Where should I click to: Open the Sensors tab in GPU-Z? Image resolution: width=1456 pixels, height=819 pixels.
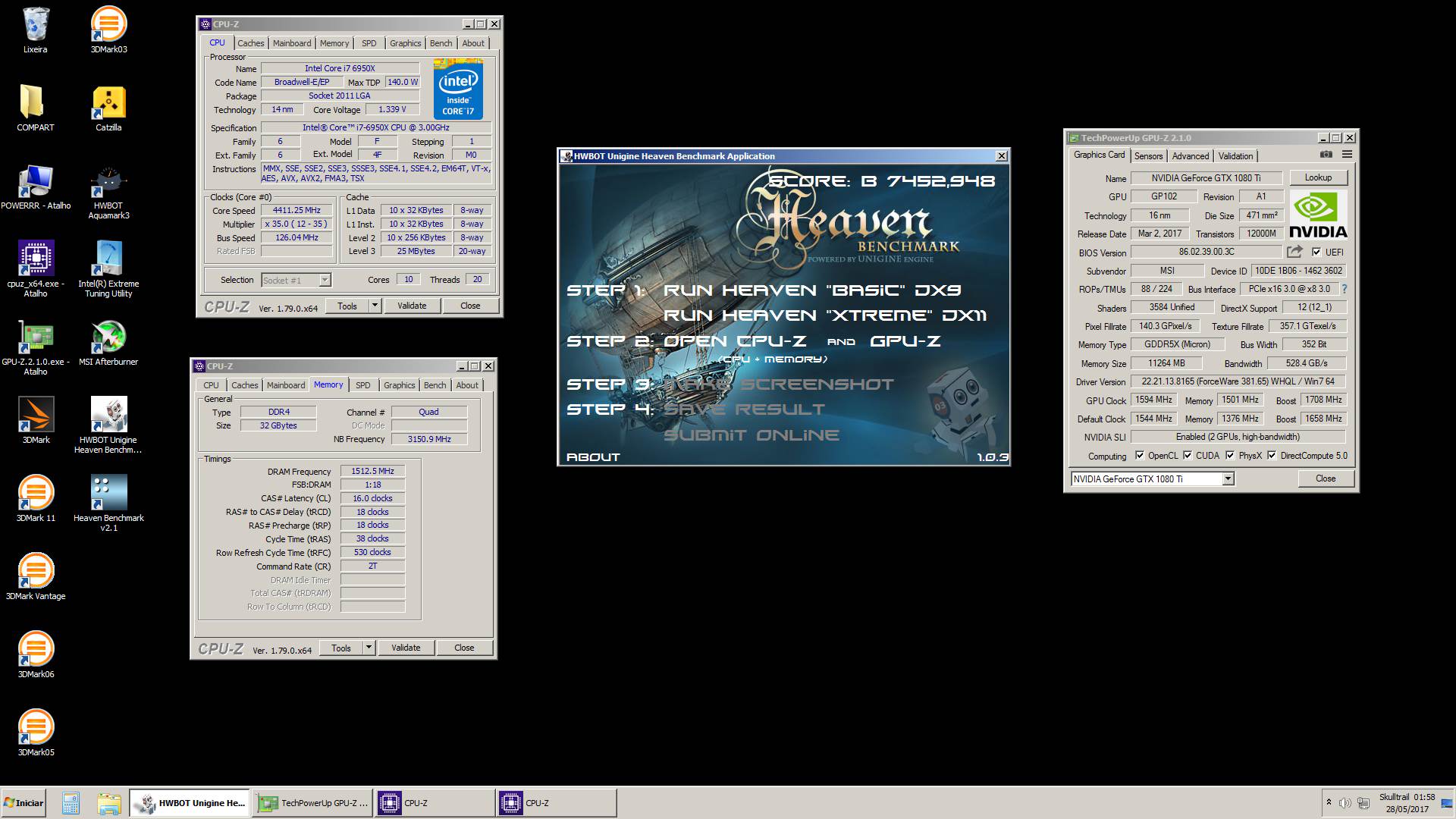tap(1148, 156)
